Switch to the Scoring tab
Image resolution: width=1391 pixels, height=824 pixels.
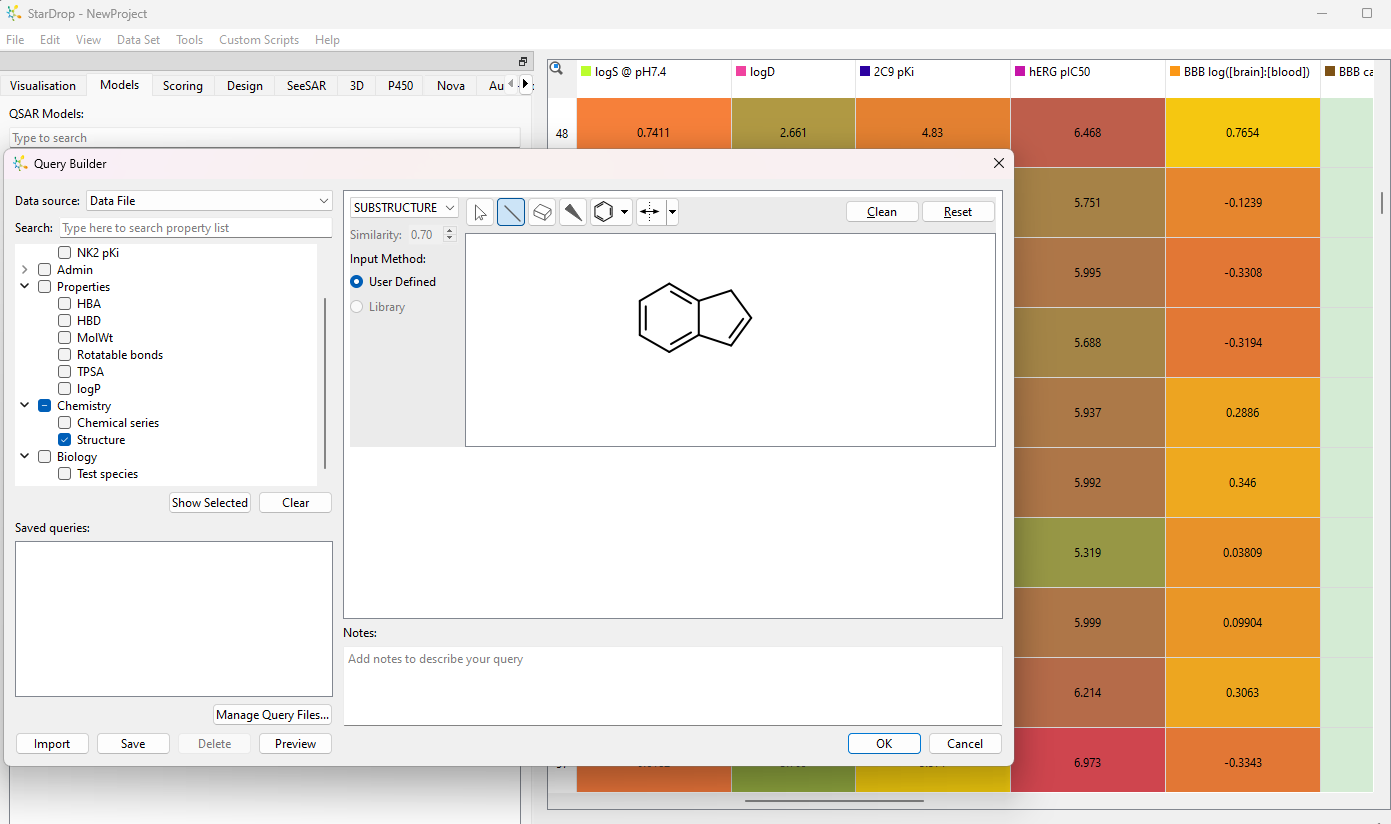coord(183,86)
